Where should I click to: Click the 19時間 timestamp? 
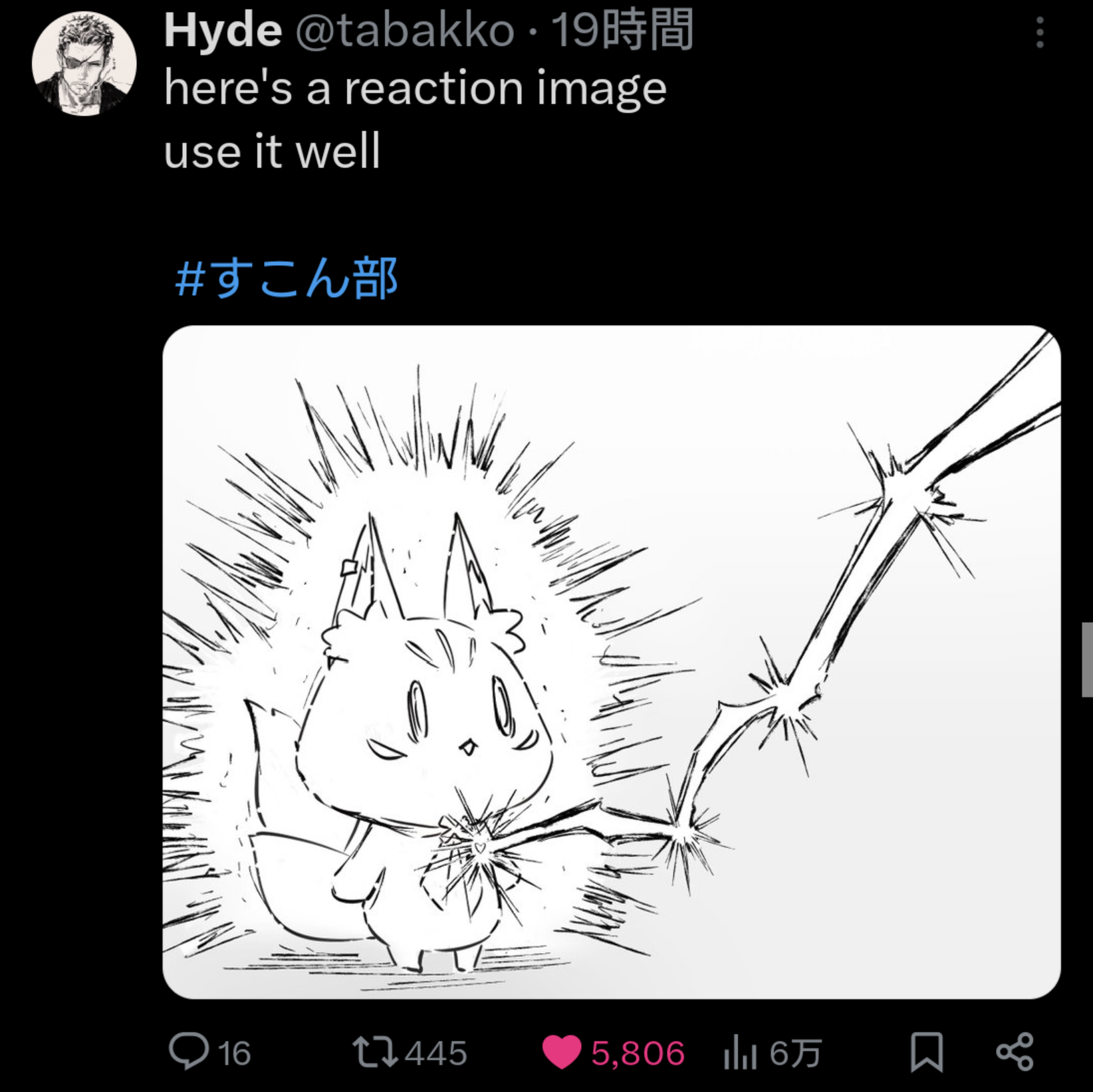(x=623, y=31)
